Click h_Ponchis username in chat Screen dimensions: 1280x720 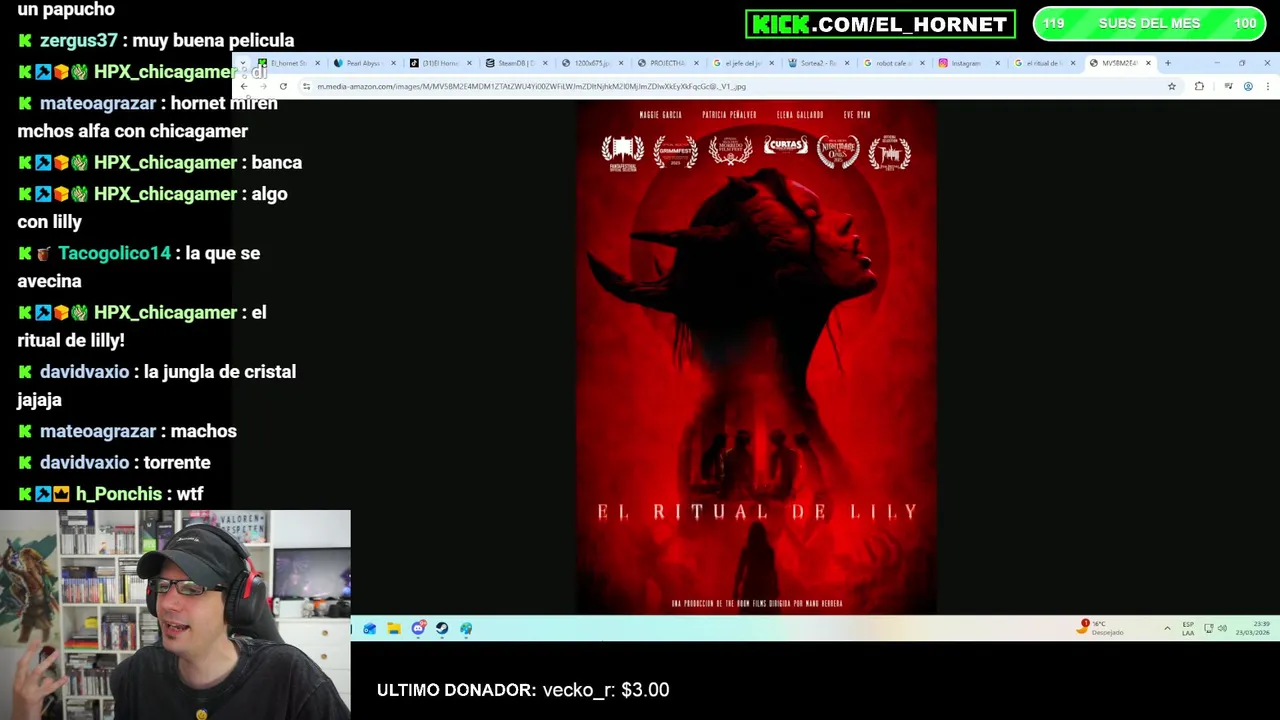click(118, 494)
